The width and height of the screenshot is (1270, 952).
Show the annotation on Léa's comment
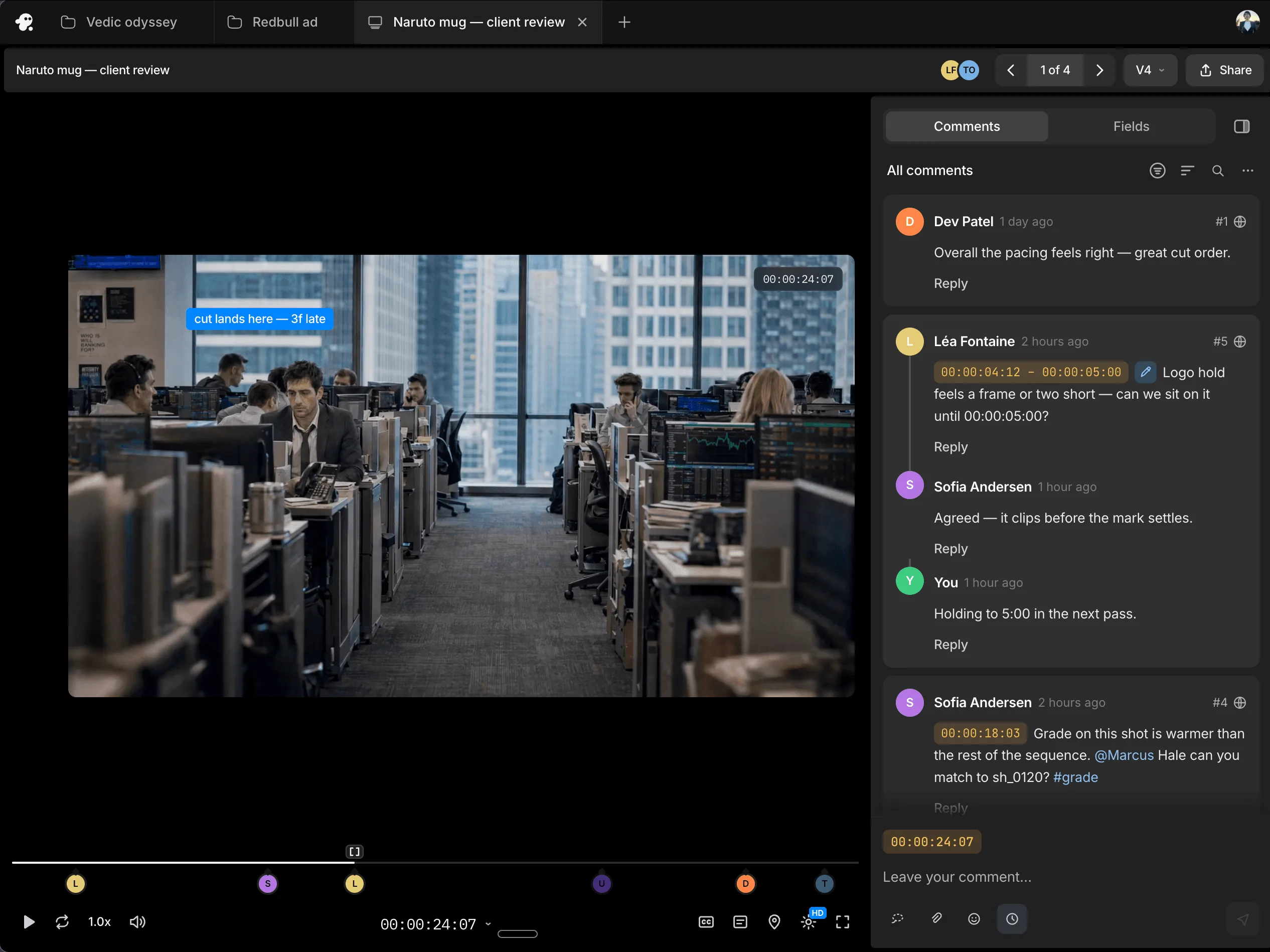(x=1145, y=372)
